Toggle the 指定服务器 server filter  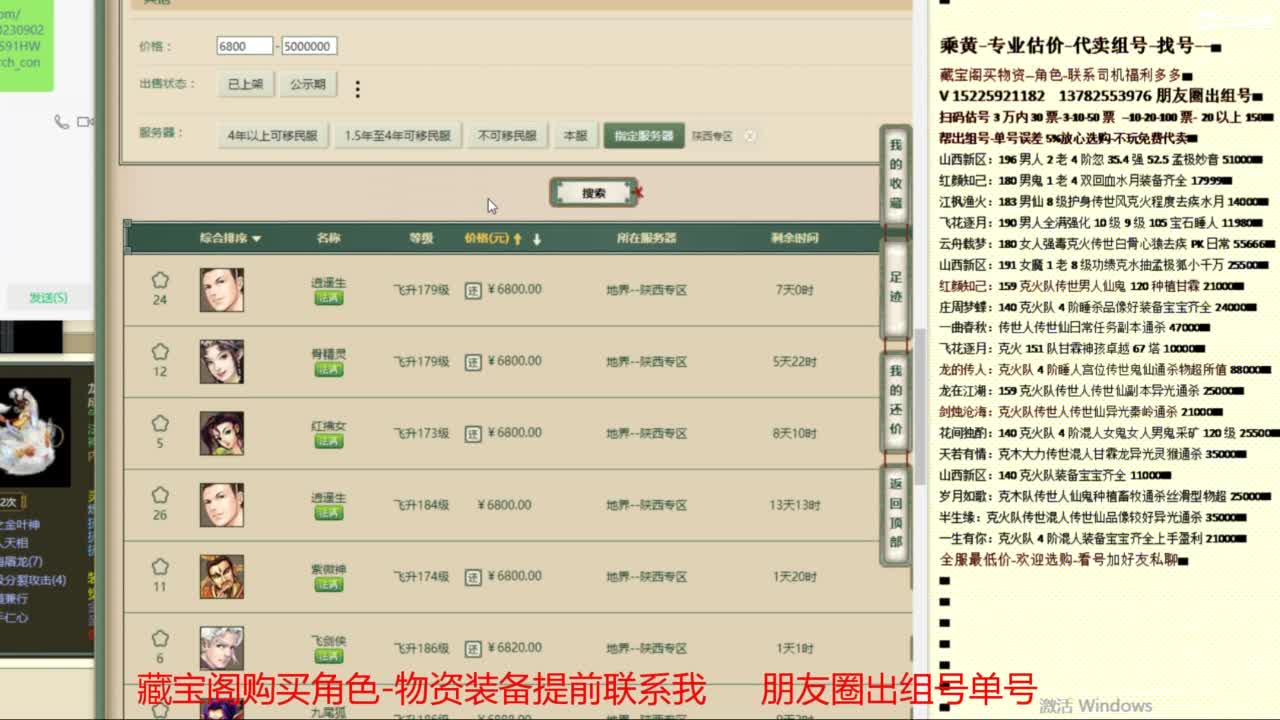[x=644, y=136]
